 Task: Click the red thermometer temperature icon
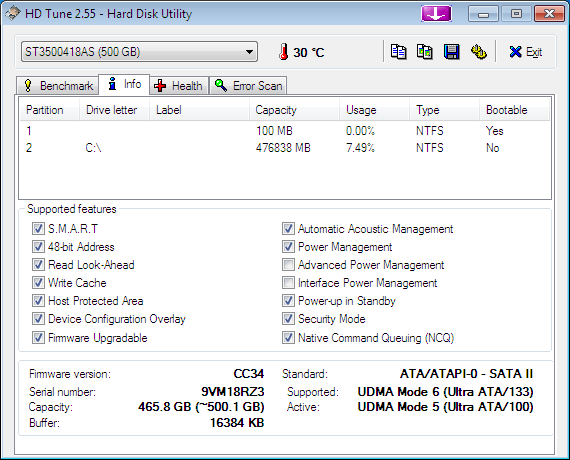tap(284, 52)
